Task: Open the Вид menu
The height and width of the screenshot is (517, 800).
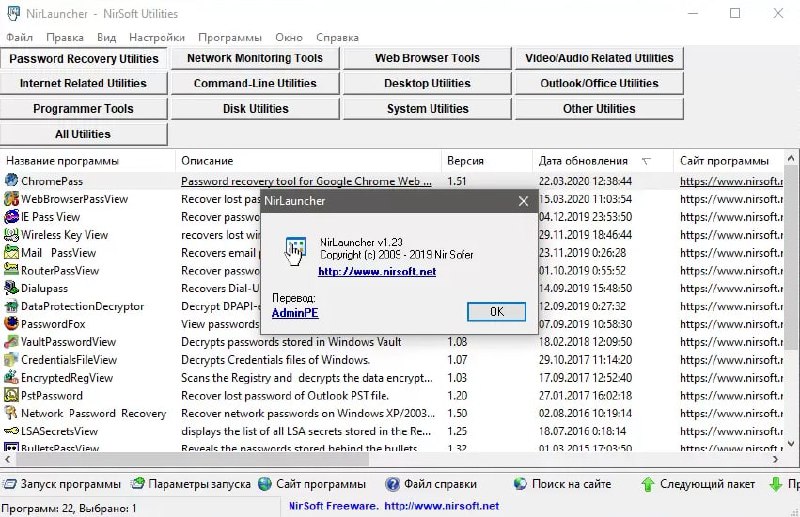Action: click(107, 37)
